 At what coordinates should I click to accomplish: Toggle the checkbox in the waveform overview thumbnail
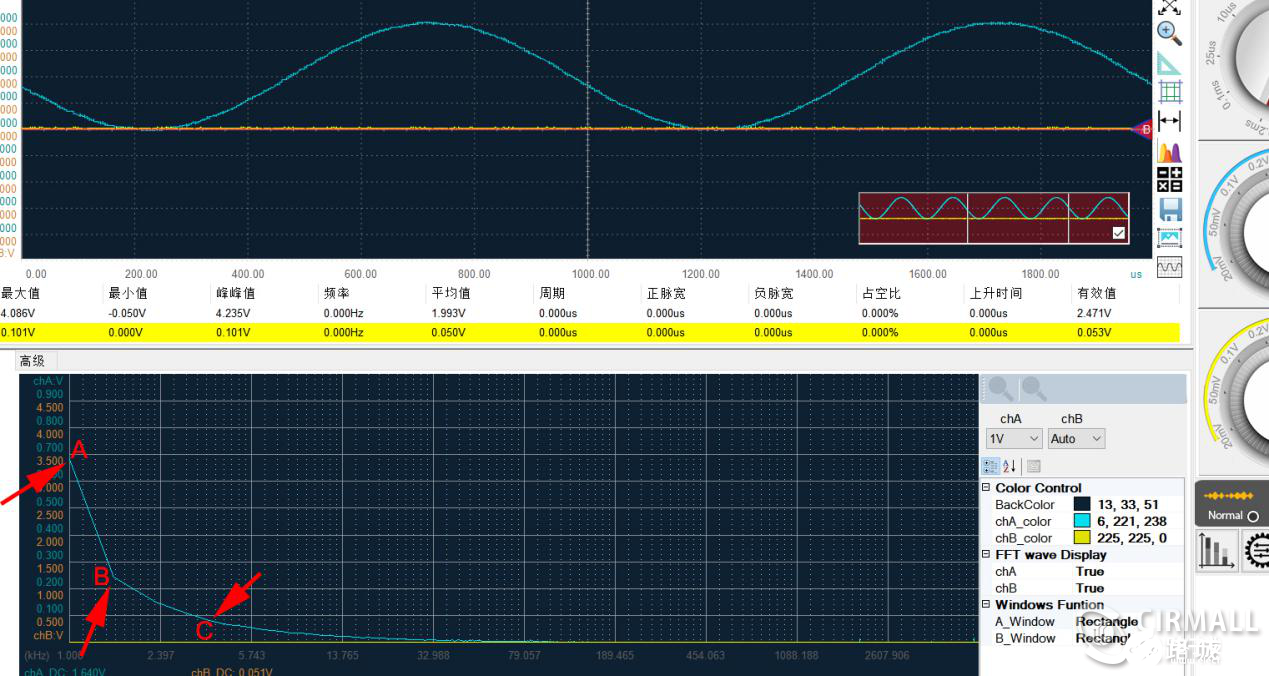1119,233
